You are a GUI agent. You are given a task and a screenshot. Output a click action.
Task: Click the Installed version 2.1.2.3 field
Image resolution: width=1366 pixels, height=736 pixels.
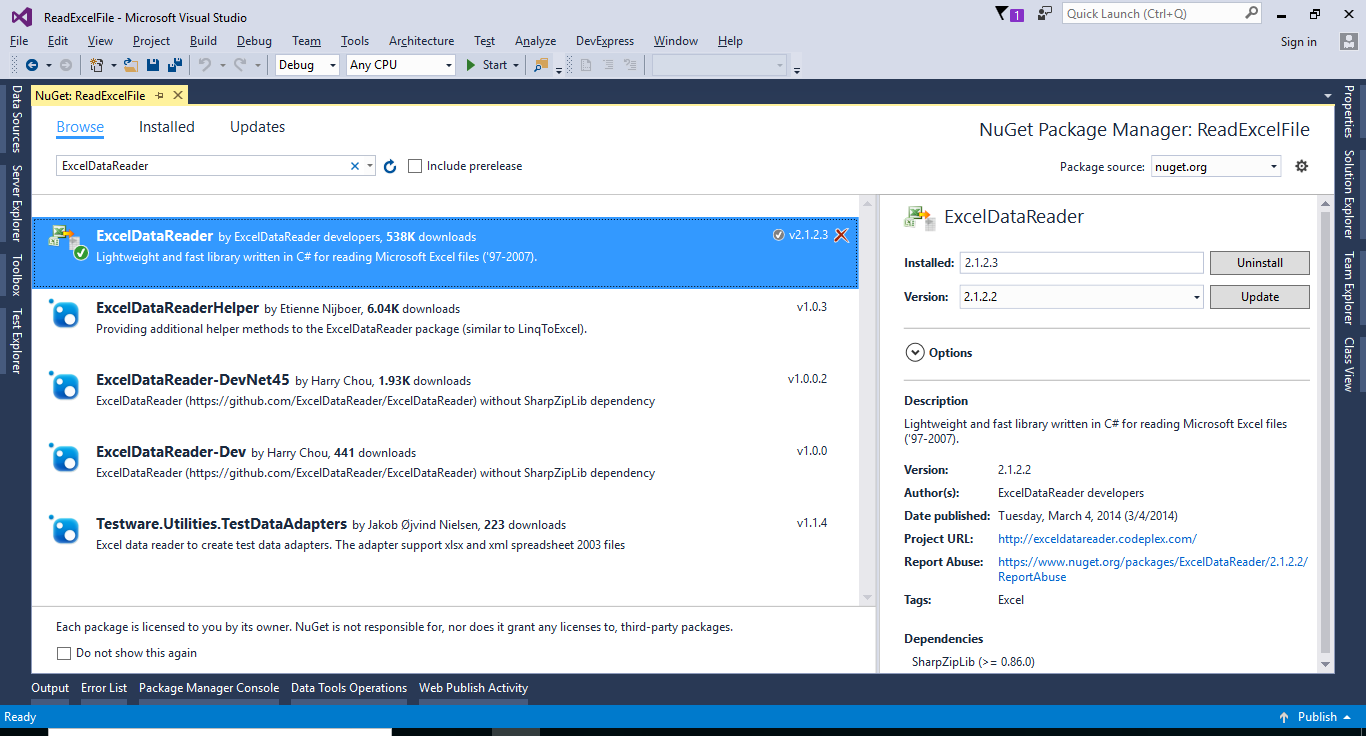point(1082,263)
